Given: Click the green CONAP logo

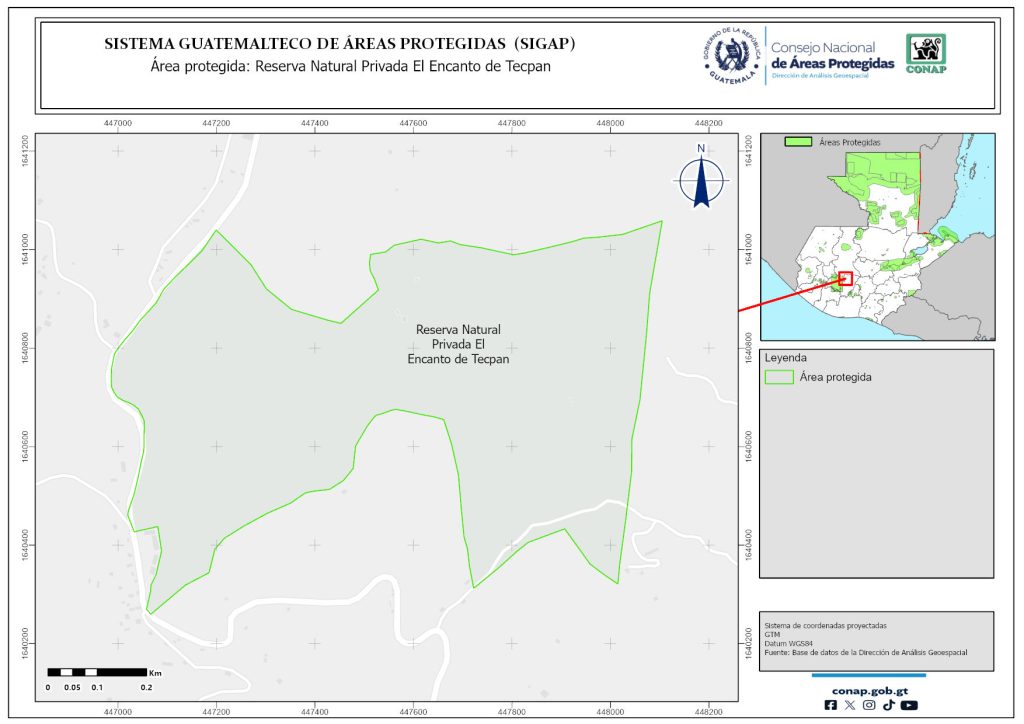Looking at the screenshot, I should (x=925, y=54).
